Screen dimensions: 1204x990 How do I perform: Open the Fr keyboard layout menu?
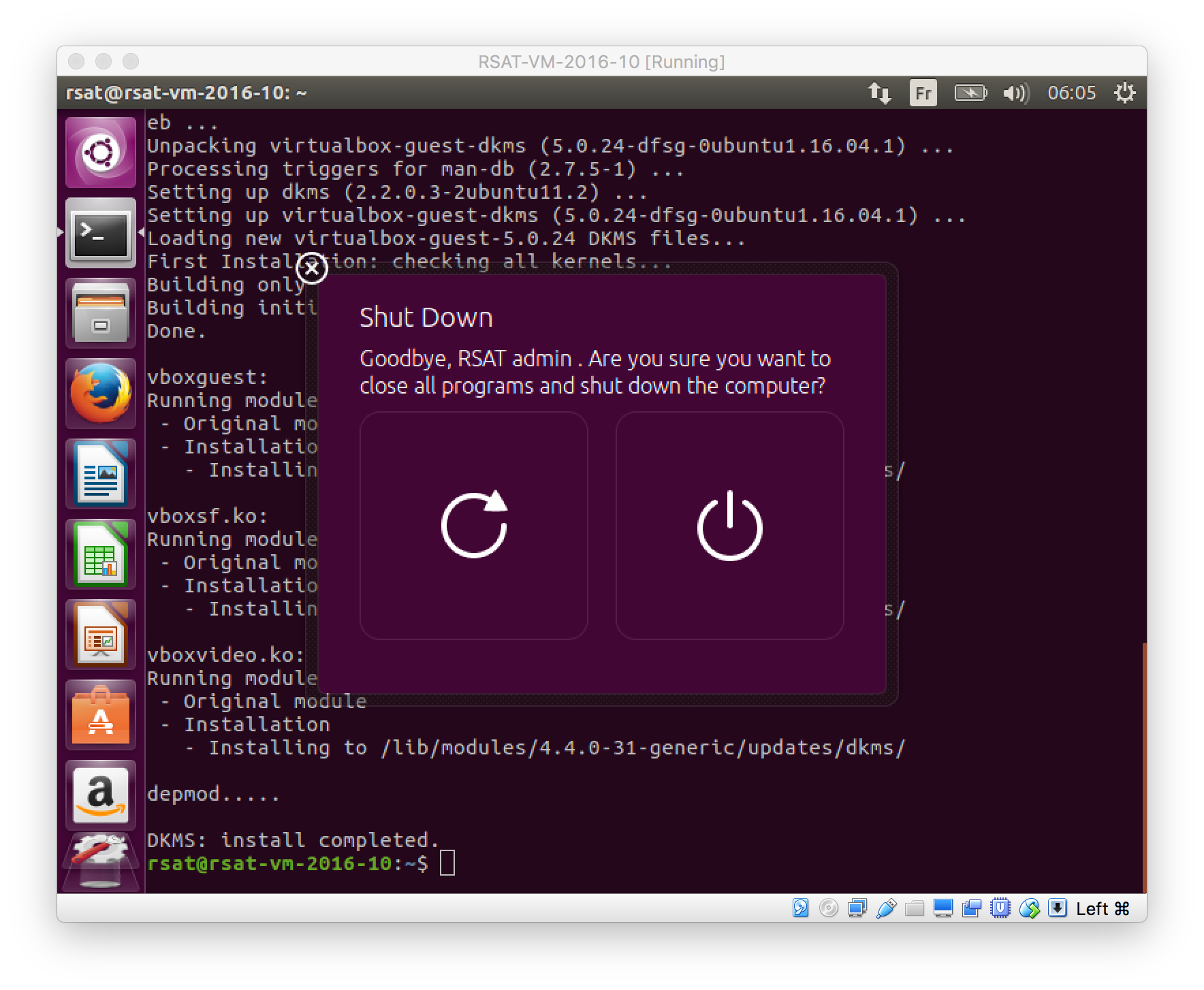[923, 93]
